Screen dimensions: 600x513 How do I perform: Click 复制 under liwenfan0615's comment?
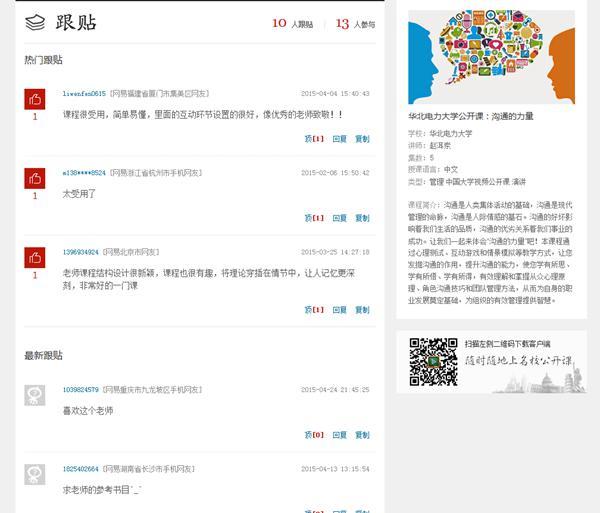tap(362, 139)
